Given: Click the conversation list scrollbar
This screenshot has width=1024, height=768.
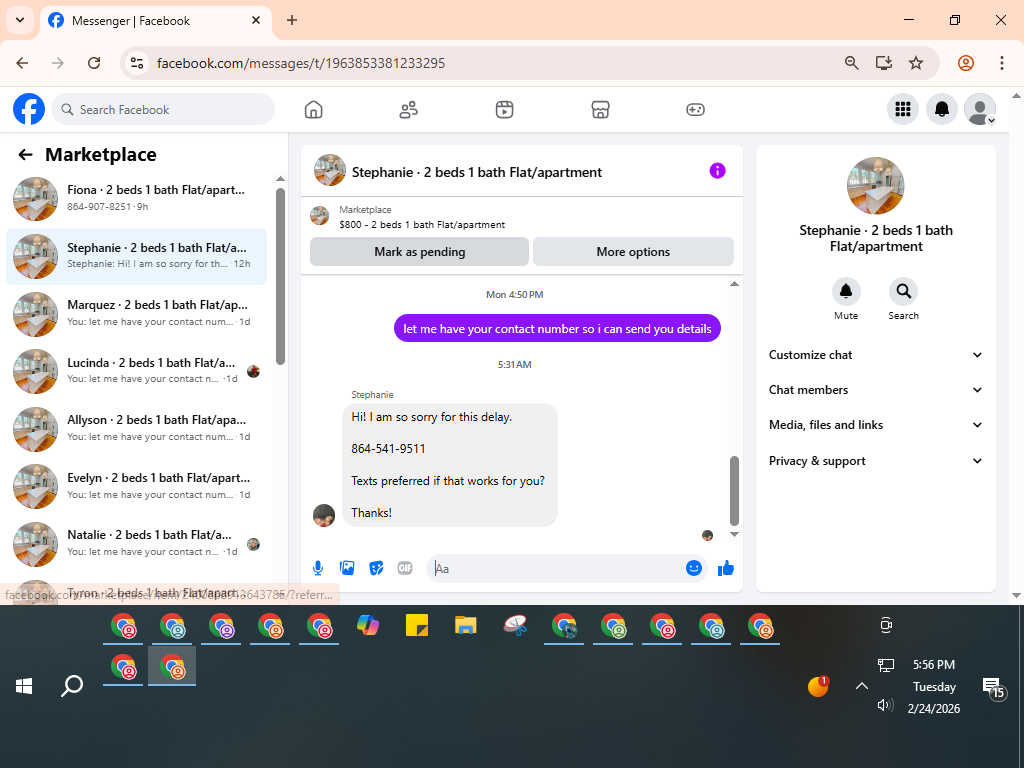Looking at the screenshot, I should 280,276.
